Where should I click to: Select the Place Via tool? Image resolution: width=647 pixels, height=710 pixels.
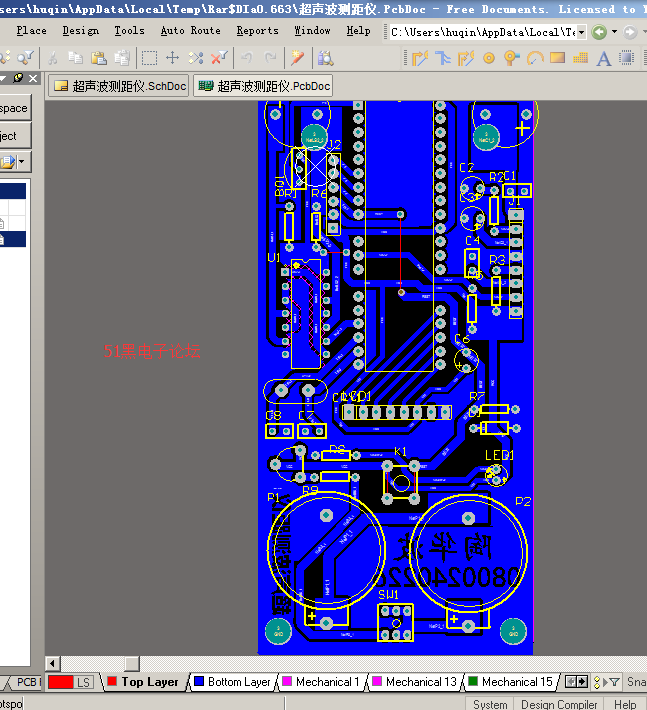pyautogui.click(x=512, y=58)
